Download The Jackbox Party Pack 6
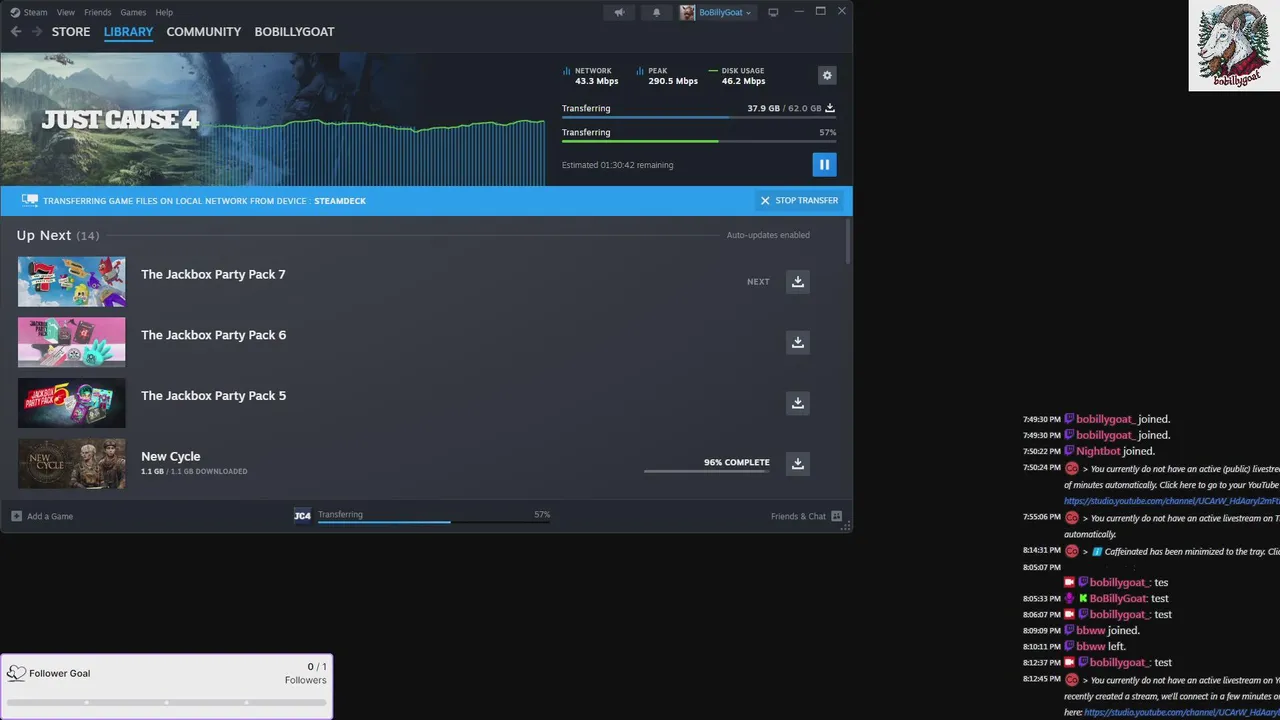This screenshot has height=720, width=1280. (798, 342)
